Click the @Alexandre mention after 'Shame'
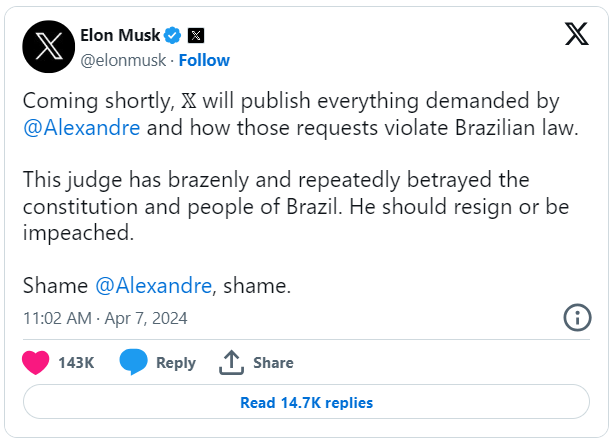615x442 pixels. 153,286
